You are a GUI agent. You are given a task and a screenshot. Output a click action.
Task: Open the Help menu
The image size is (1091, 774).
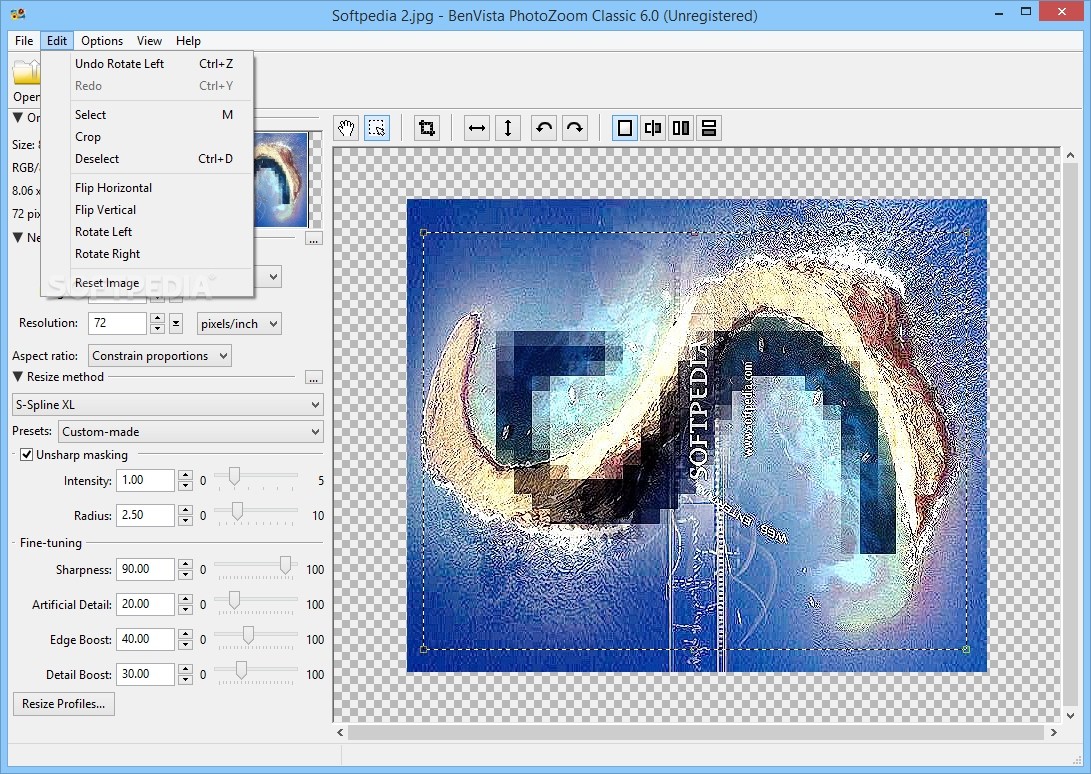188,40
